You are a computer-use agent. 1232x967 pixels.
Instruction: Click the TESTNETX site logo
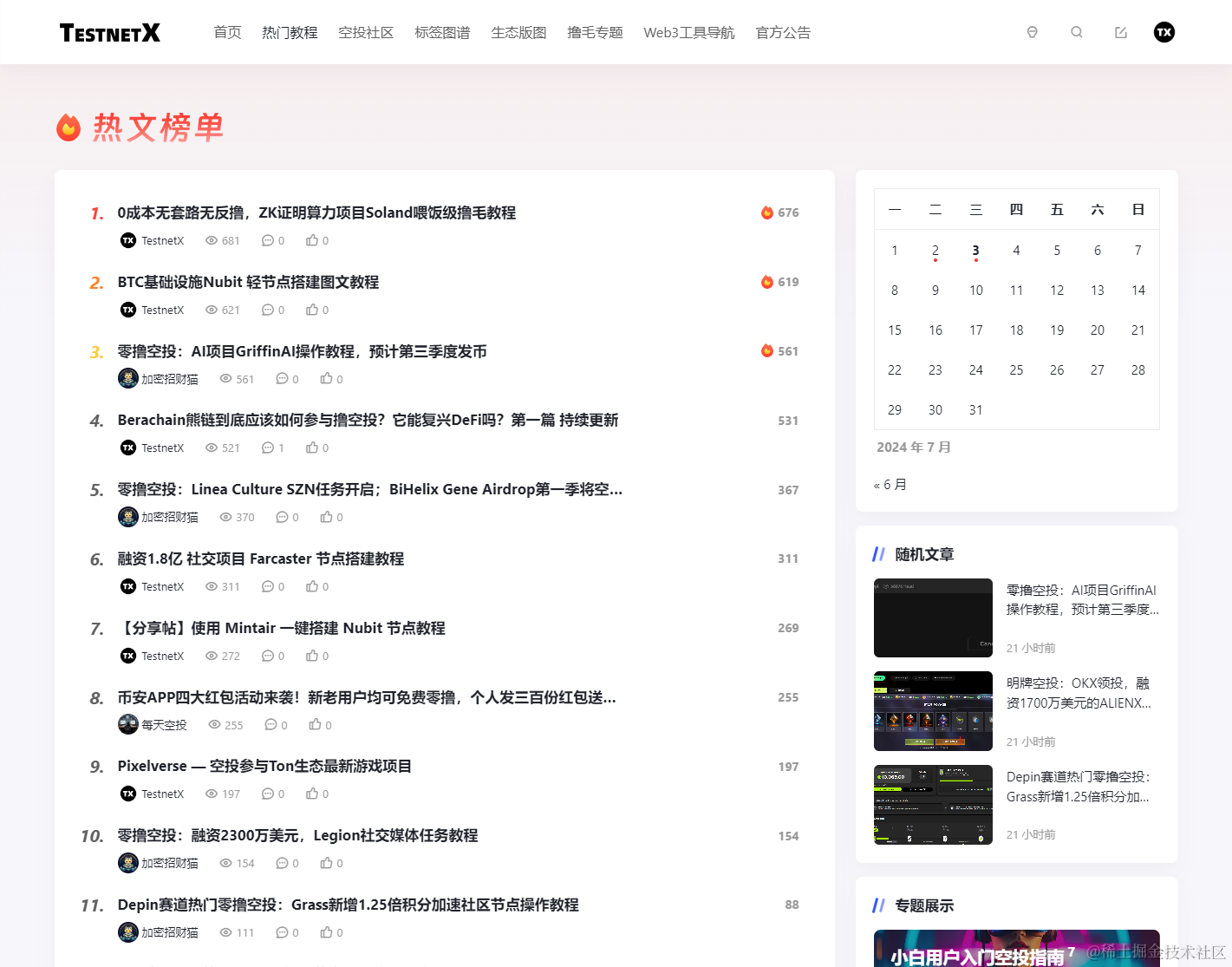click(x=109, y=32)
